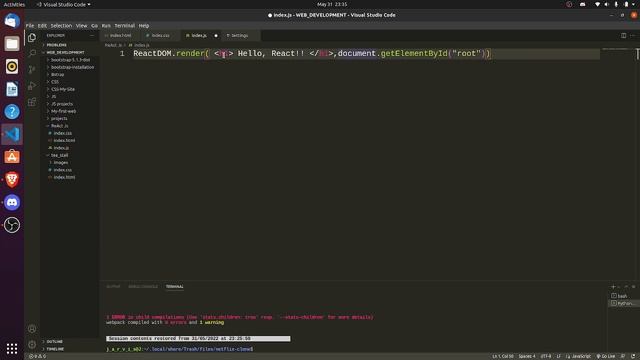The image size is (640, 360).
Task: Open Discord from the dock
Action: pyautogui.click(x=12, y=202)
